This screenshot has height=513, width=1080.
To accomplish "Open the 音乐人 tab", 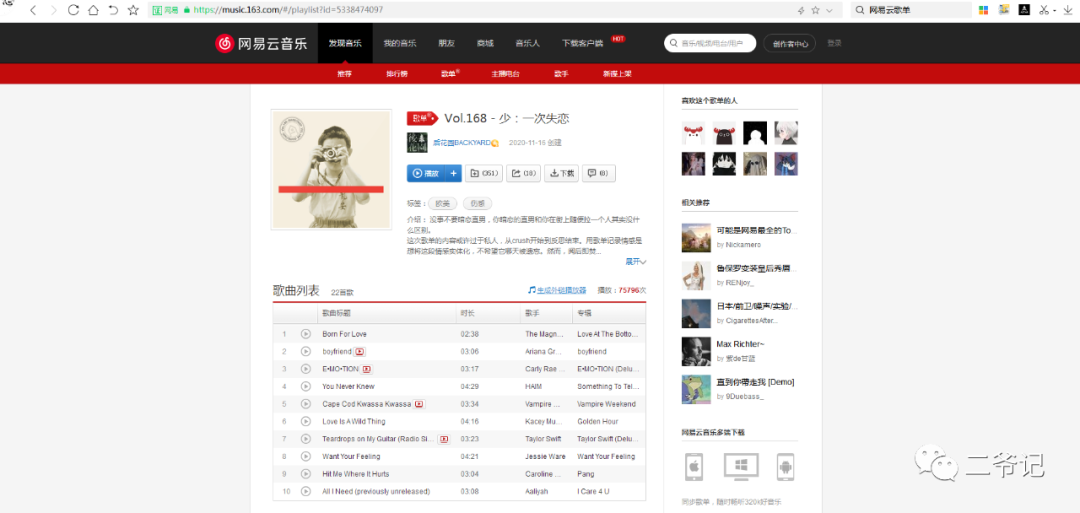I will click(x=528, y=43).
